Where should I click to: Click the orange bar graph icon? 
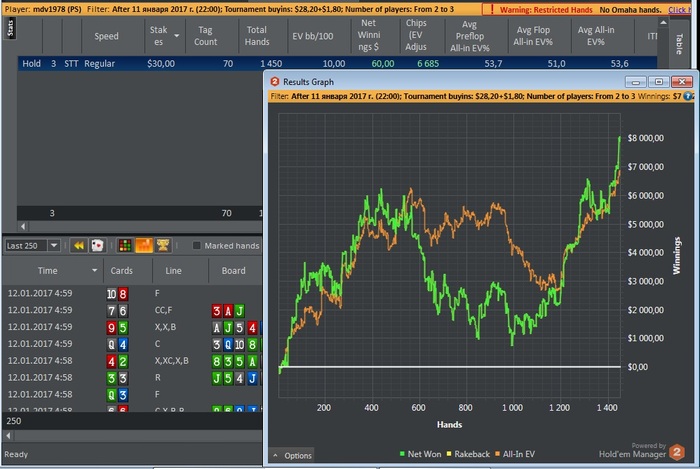144,245
